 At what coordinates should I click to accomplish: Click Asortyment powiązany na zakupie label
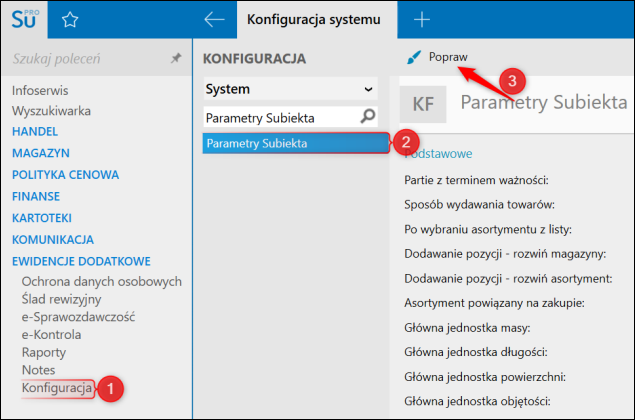tap(494, 303)
